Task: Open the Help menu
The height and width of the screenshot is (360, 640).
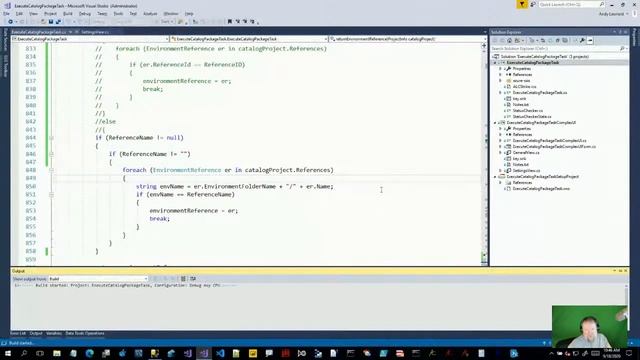Action: (189, 13)
